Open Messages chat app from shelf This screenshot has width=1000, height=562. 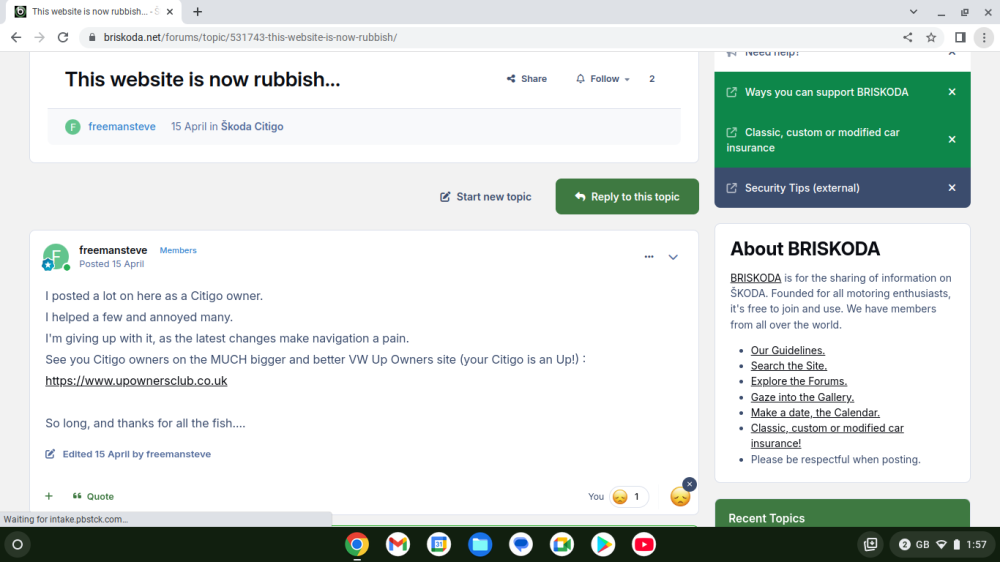pos(521,544)
